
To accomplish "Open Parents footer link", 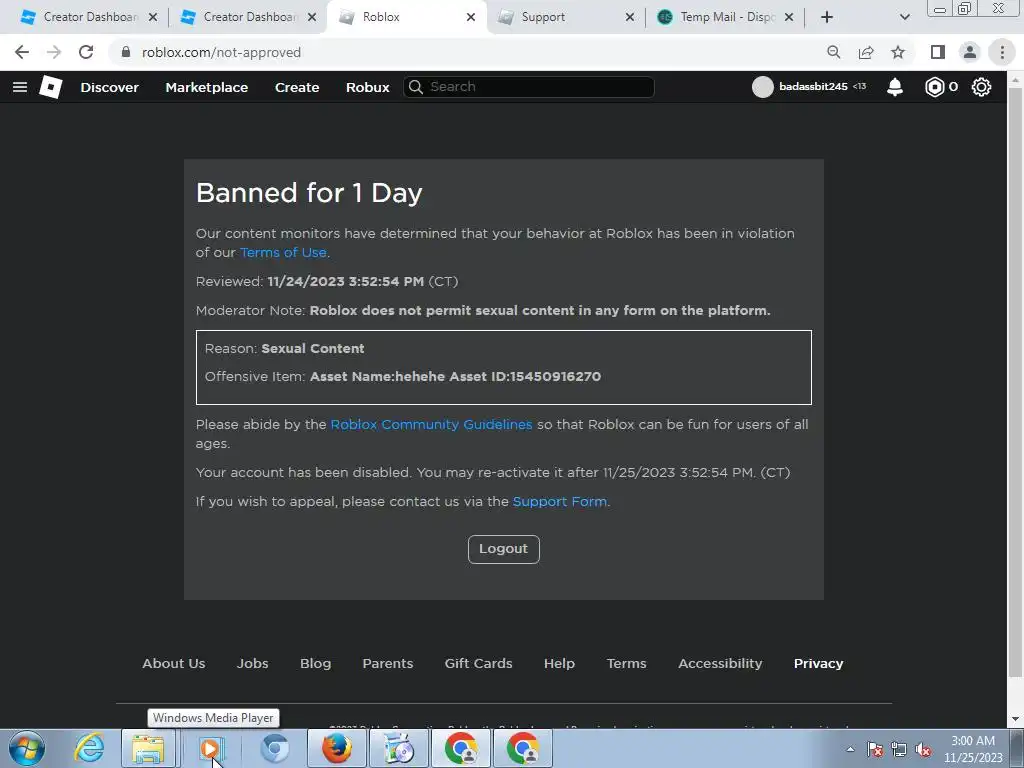I will click(x=388, y=664).
